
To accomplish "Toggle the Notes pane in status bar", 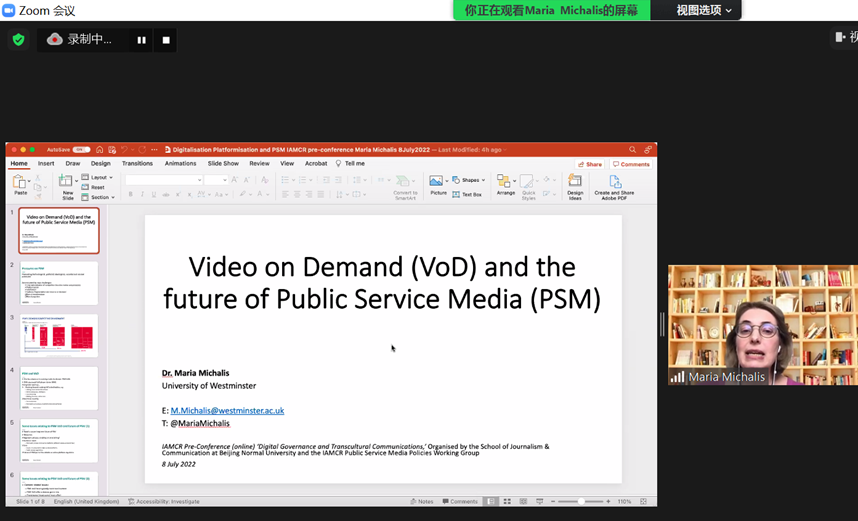I will (x=422, y=501).
